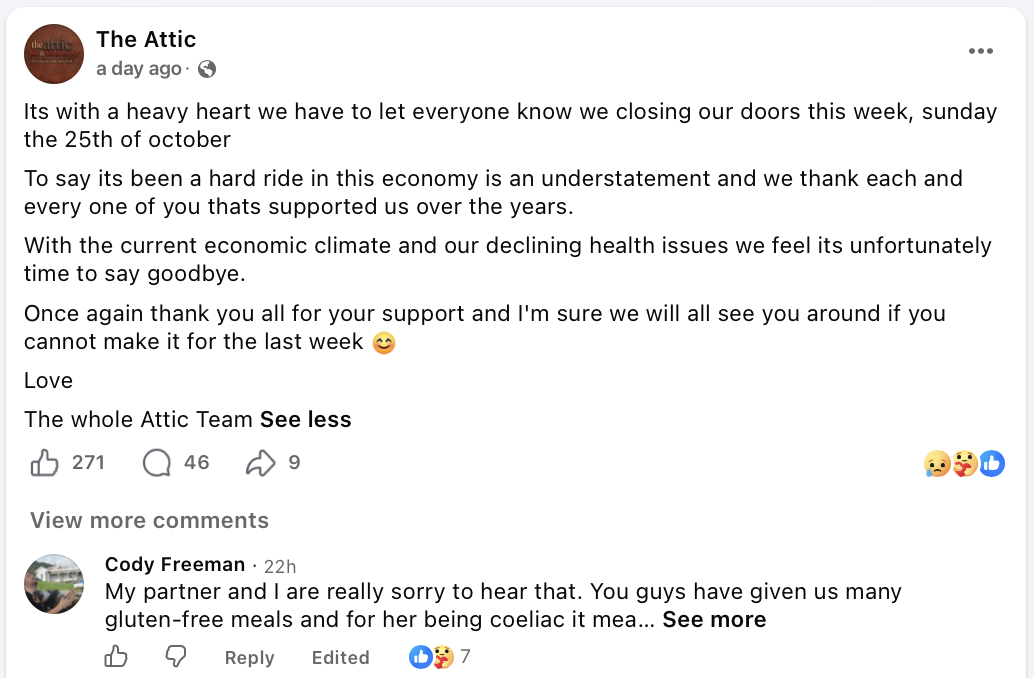Viewport: 1034px width, 678px height.
Task: Like Cody Freeman's comment thumbs-up
Action: 116,657
